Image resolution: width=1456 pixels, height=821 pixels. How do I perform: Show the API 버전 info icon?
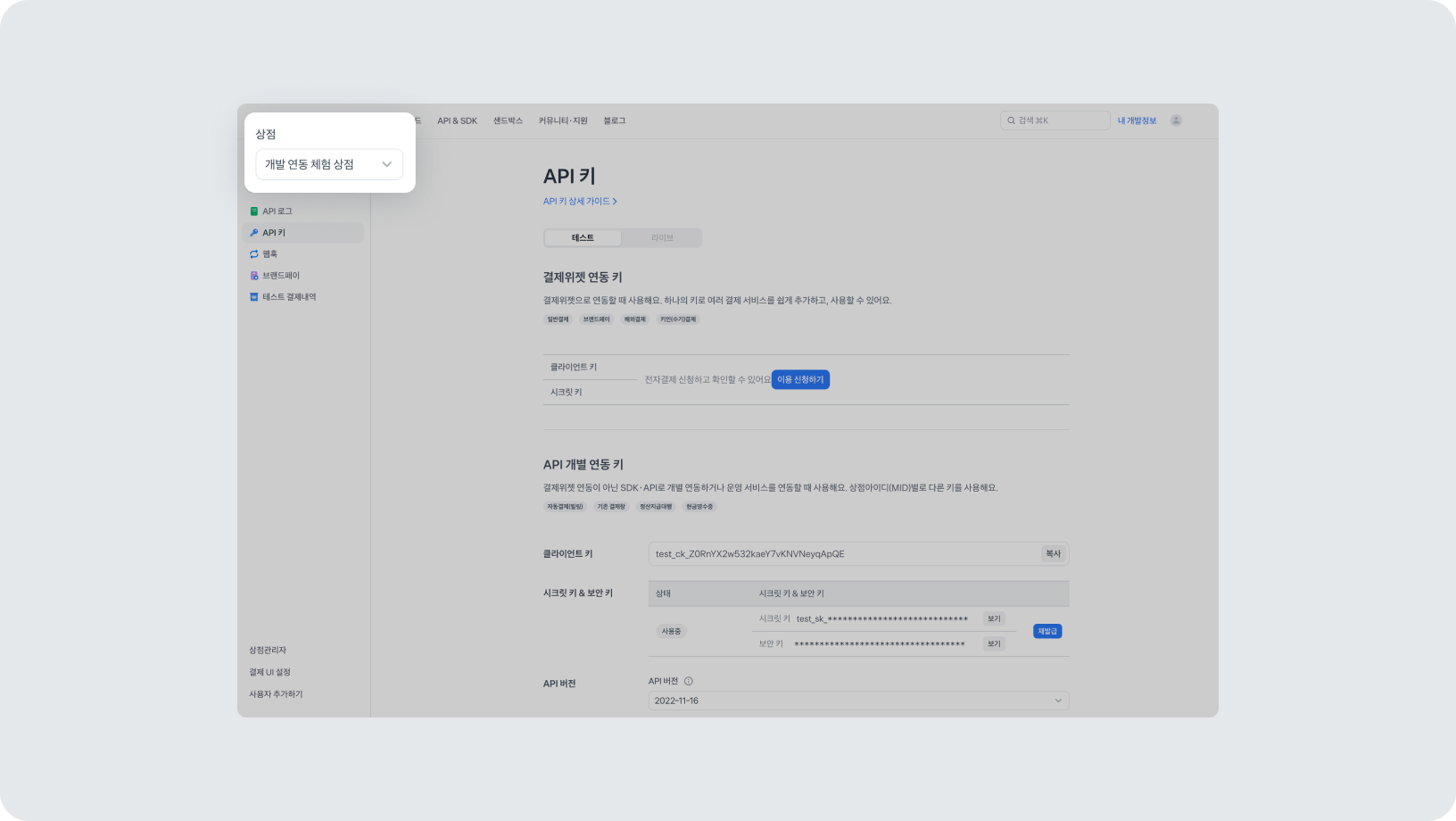[x=689, y=681]
